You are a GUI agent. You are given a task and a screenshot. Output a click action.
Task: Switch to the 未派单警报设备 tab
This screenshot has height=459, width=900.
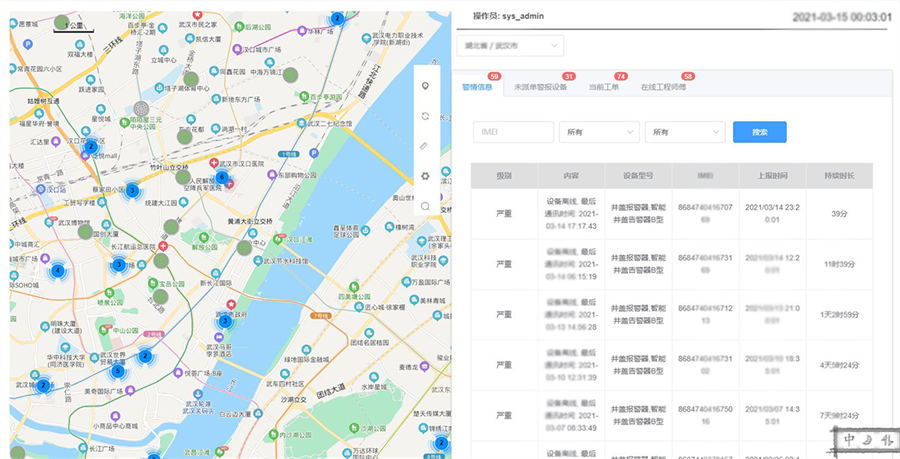point(540,87)
